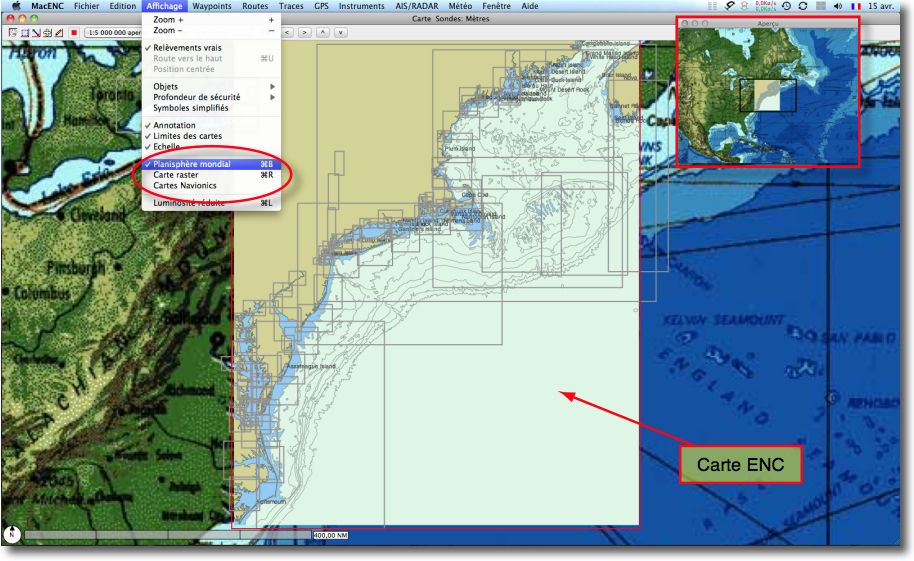914x561 pixels.
Task: Select the pencil annotation tool
Action: [59, 33]
